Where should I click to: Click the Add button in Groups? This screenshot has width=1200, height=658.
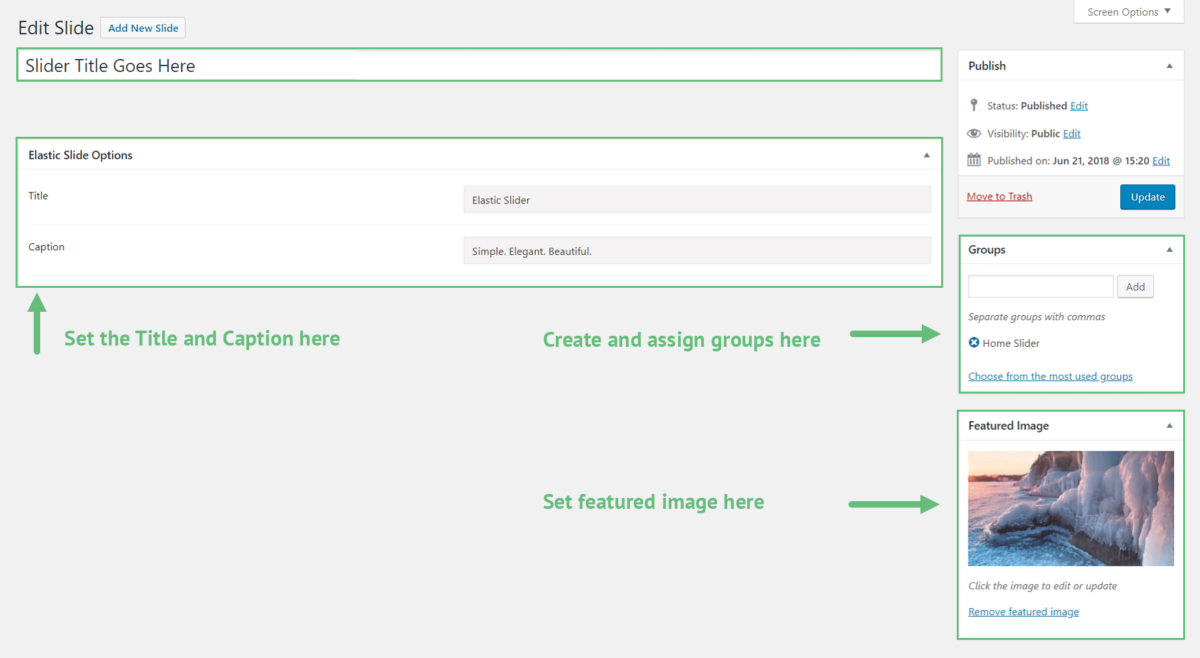pyautogui.click(x=1135, y=286)
